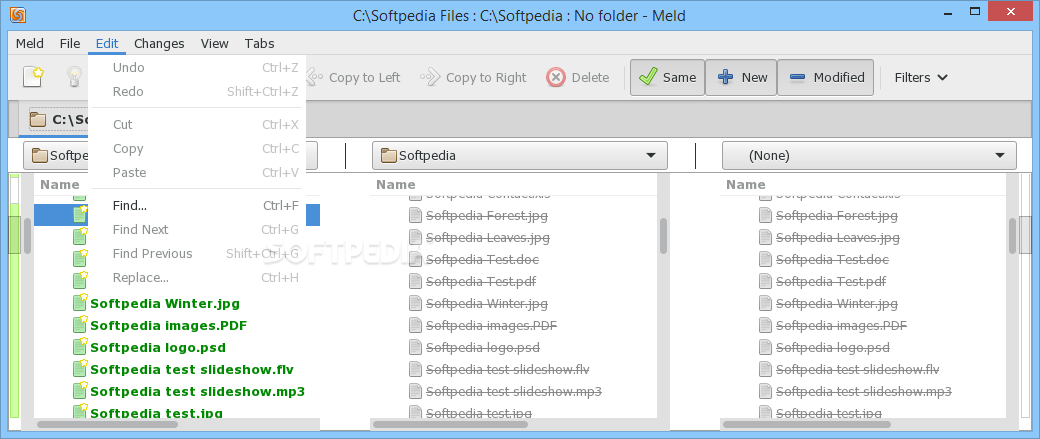Open the File menu
Viewport: 1040px width, 439px height.
point(70,44)
